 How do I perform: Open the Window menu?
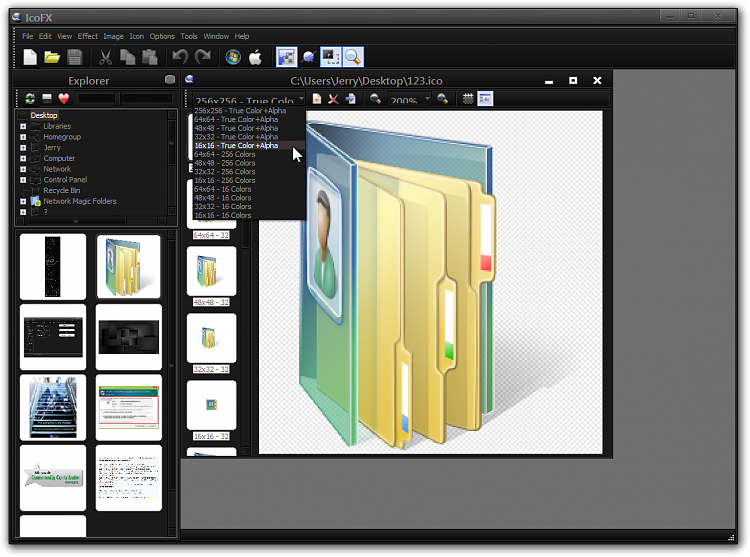tap(216, 36)
